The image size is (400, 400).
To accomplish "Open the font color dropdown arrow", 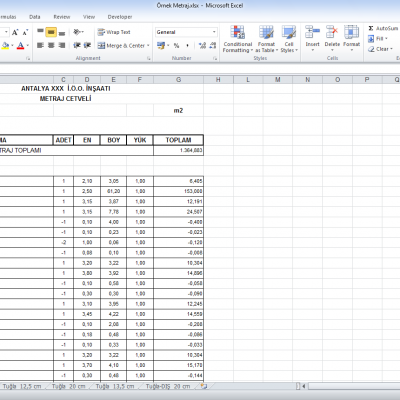I will [x=28, y=46].
